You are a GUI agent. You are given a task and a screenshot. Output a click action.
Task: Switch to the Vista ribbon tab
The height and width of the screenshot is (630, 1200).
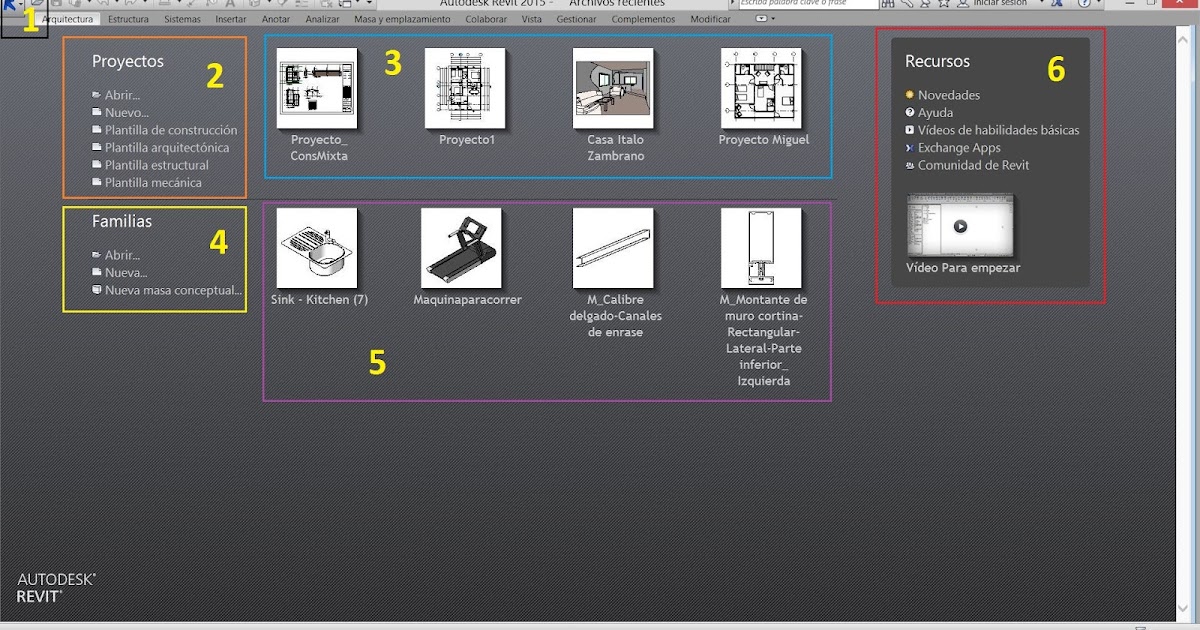tap(531, 18)
